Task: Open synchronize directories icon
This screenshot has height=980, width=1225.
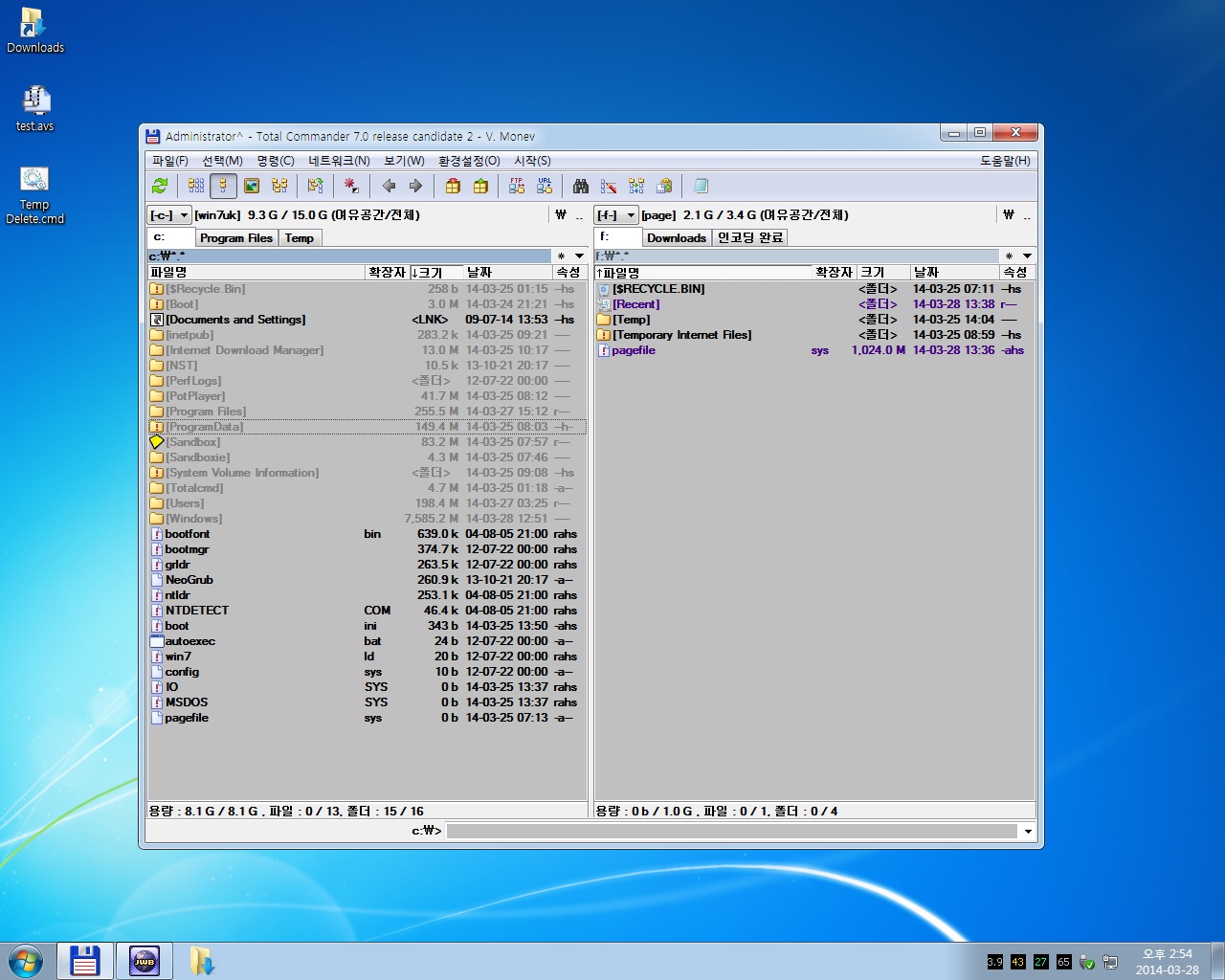Action: click(x=636, y=186)
